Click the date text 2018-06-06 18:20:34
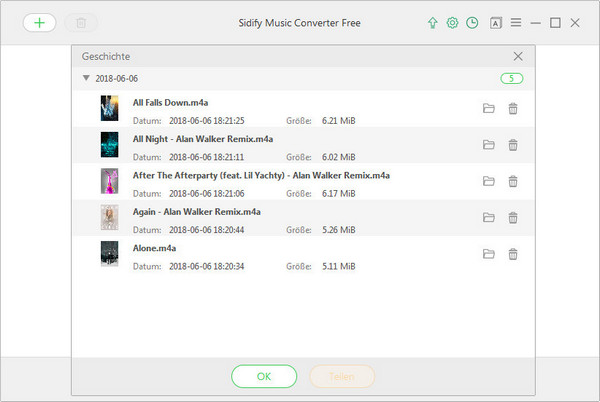 point(207,266)
